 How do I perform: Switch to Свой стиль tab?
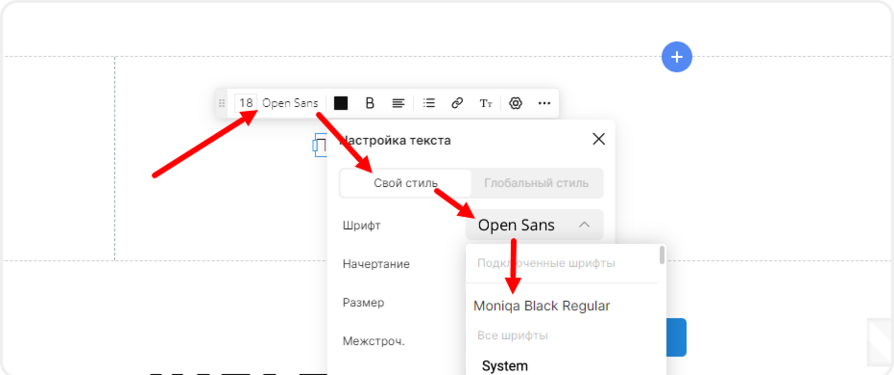(x=406, y=184)
